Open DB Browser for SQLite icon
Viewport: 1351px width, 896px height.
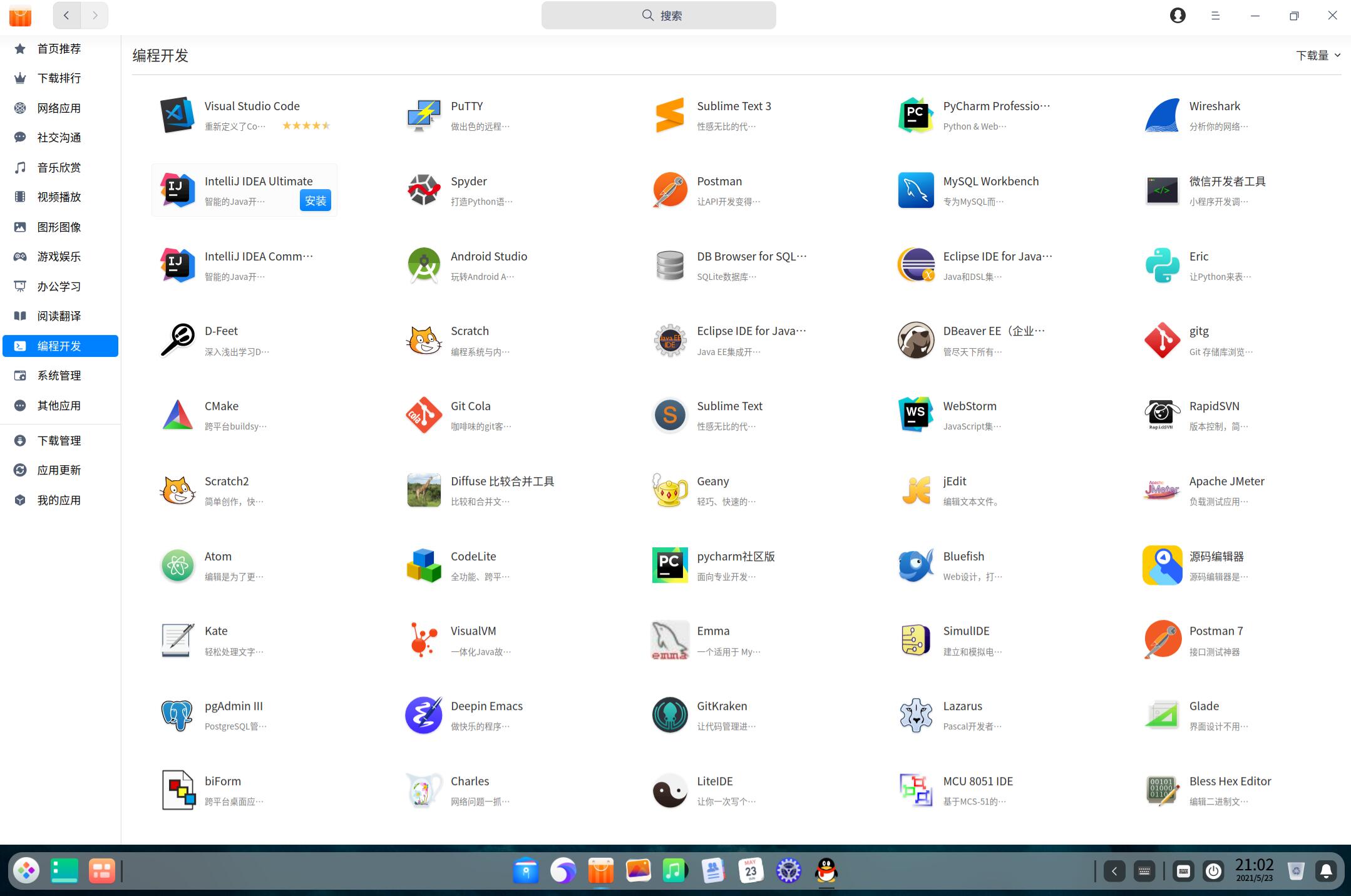click(x=670, y=265)
